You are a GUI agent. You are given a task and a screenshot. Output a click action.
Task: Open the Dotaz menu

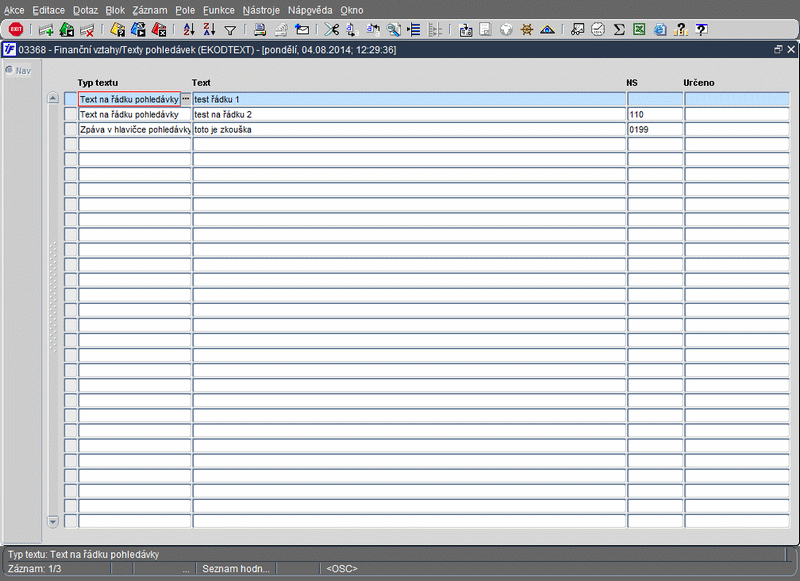tap(85, 10)
